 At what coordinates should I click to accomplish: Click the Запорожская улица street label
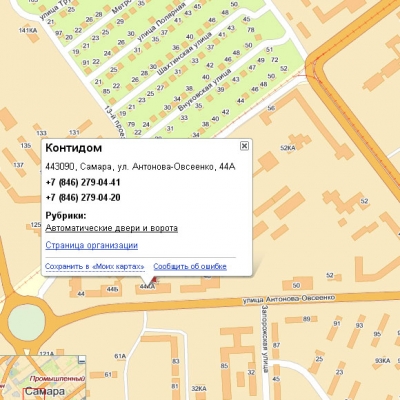click(x=265, y=339)
